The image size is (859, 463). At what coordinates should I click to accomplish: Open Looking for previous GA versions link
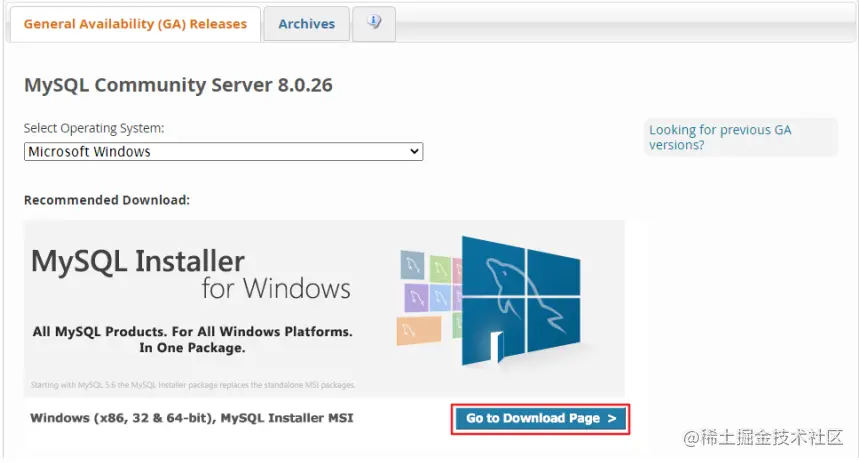(x=720, y=137)
